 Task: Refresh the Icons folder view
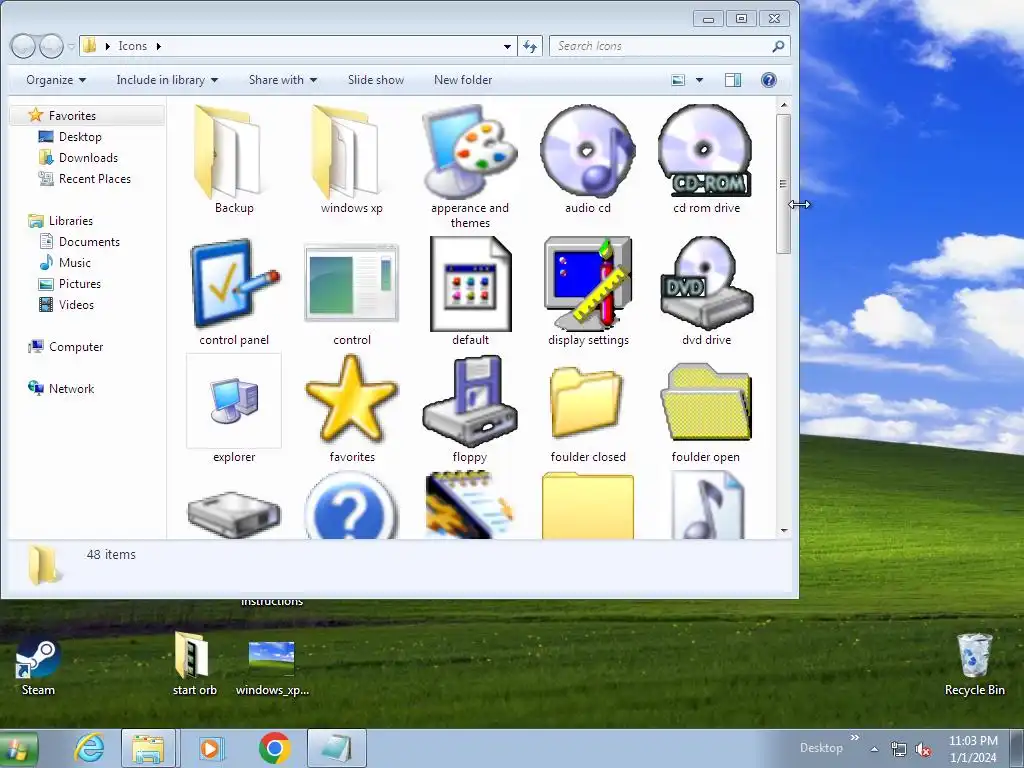pyautogui.click(x=530, y=46)
